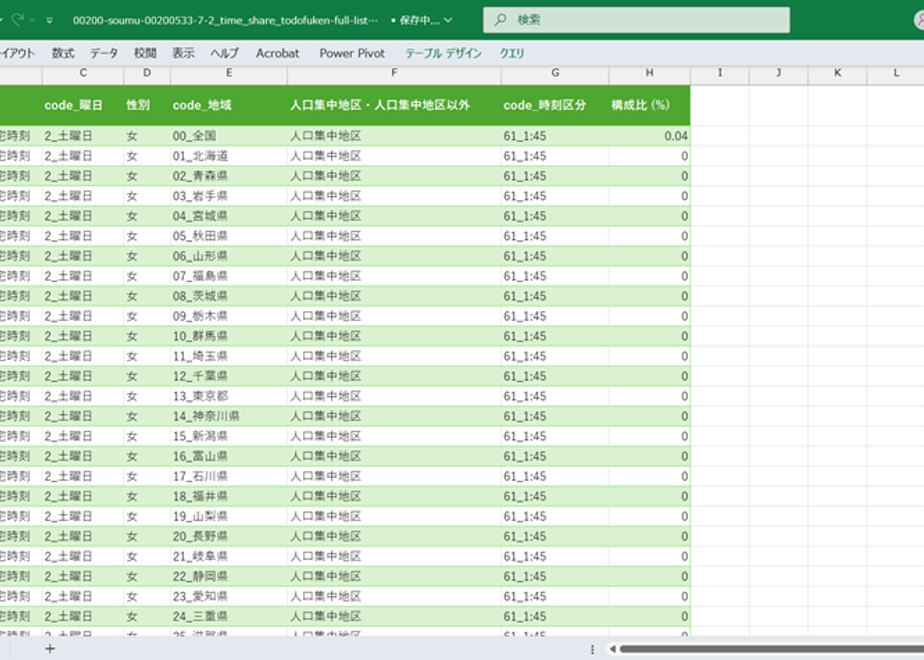This screenshot has height=660, width=924.
Task: Open the Acrobat tab
Action: (x=278, y=53)
